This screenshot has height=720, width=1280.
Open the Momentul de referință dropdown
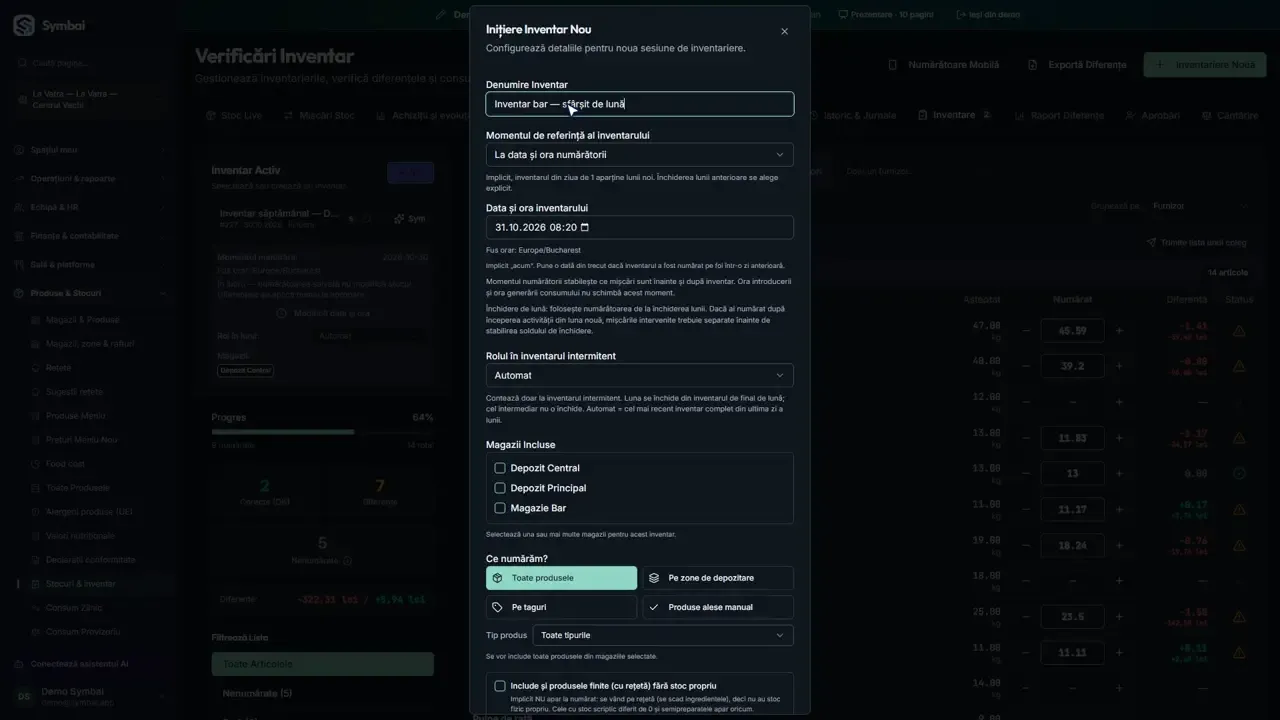(x=640, y=155)
